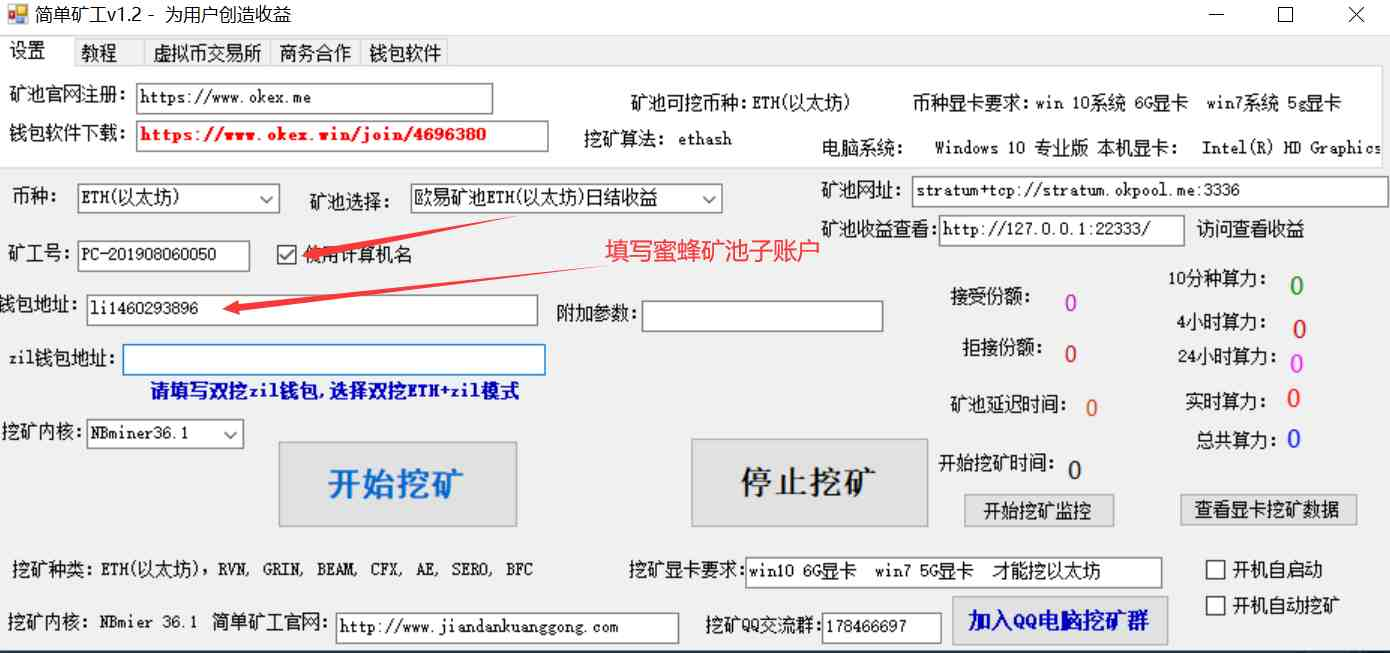Image resolution: width=1390 pixels, height=653 pixels.
Task: Toggle the 使用计算机名 checkbox
Action: point(287,255)
